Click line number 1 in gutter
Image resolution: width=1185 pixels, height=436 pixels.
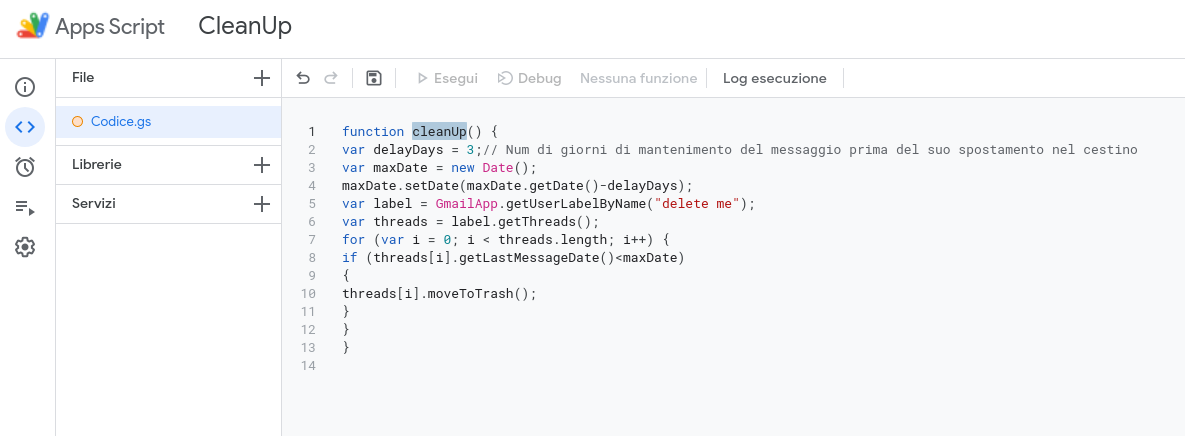[x=311, y=131]
